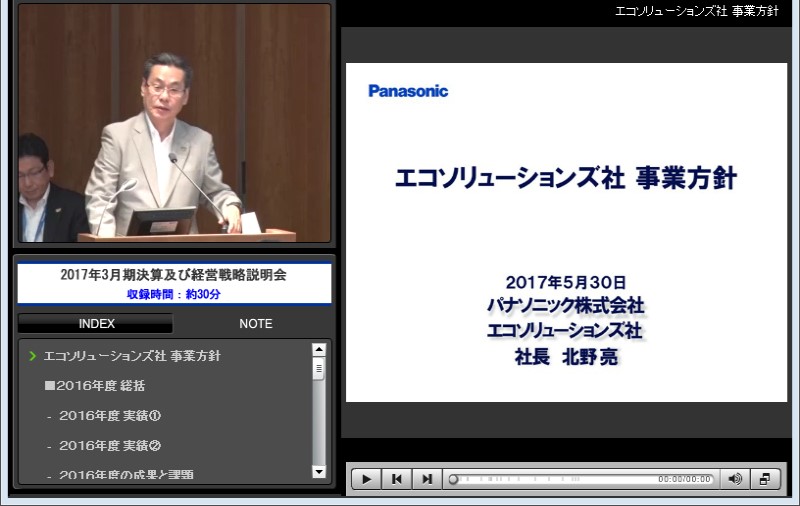Start playback with the play button
This screenshot has height=506, width=800.
[x=366, y=479]
